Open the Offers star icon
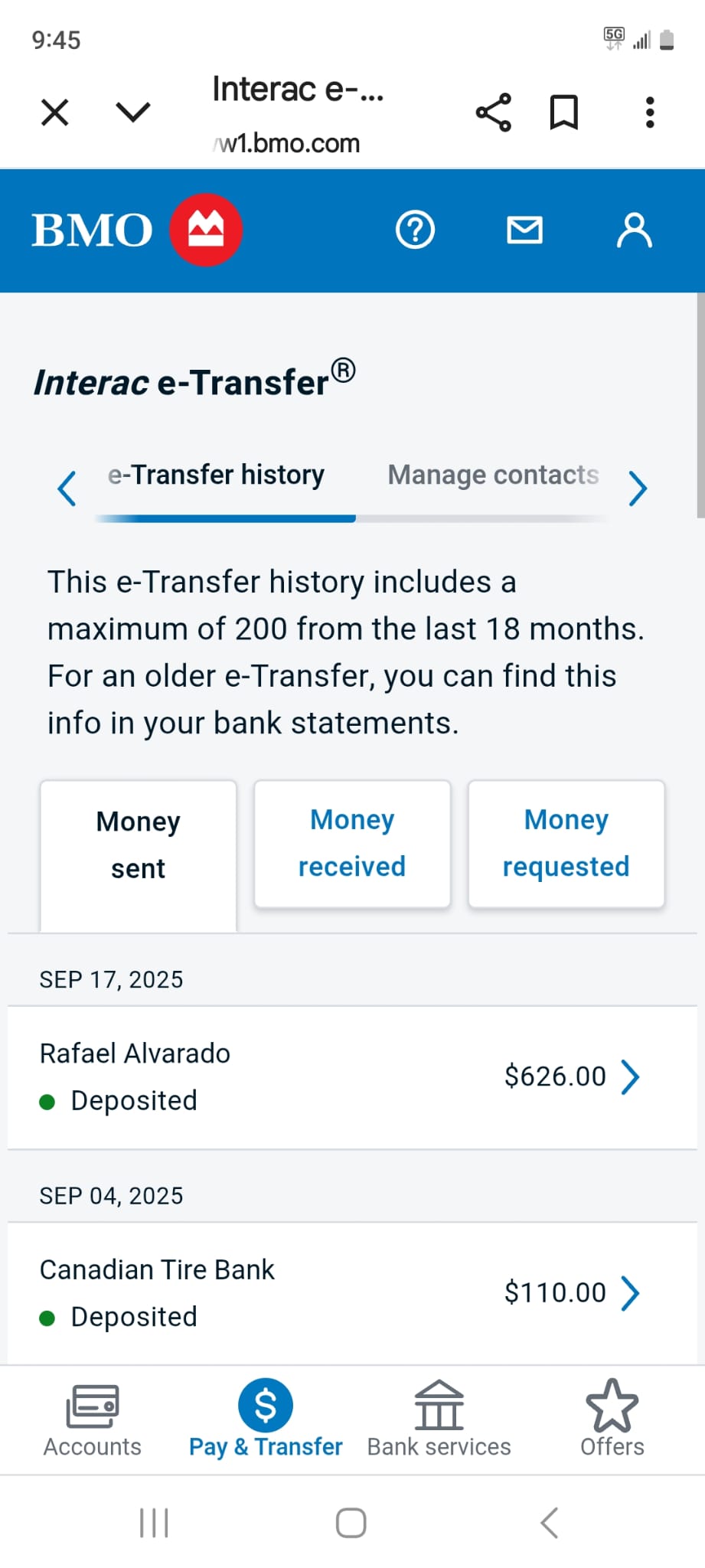 point(612,1420)
